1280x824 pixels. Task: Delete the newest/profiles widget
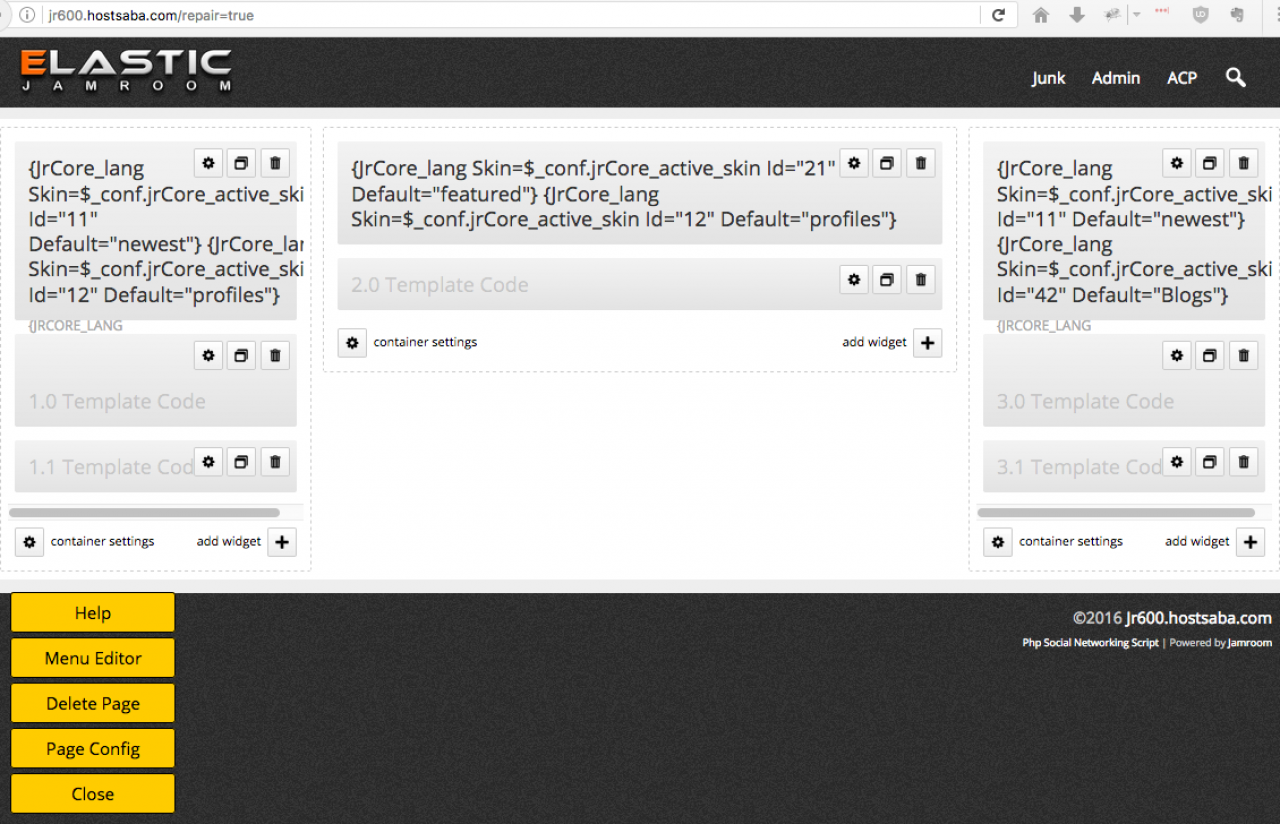275,163
